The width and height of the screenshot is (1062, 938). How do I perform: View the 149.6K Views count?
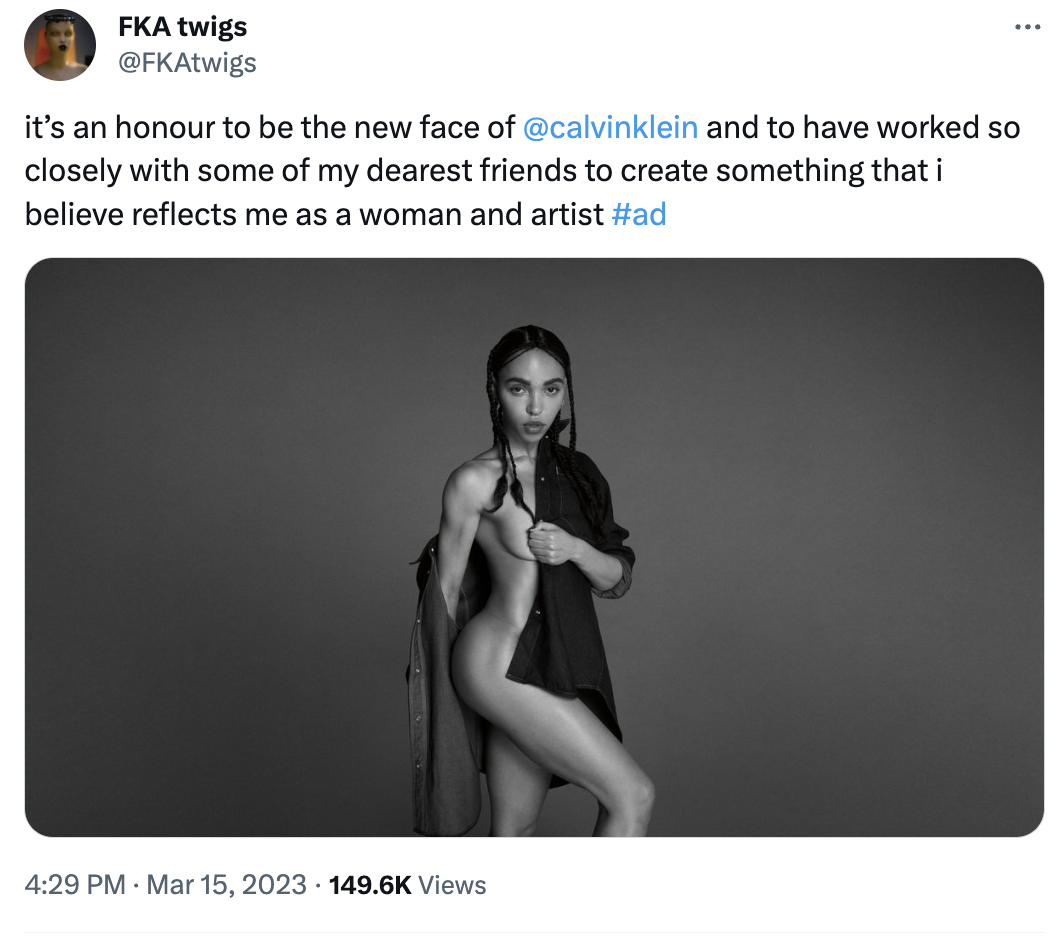pos(407,884)
